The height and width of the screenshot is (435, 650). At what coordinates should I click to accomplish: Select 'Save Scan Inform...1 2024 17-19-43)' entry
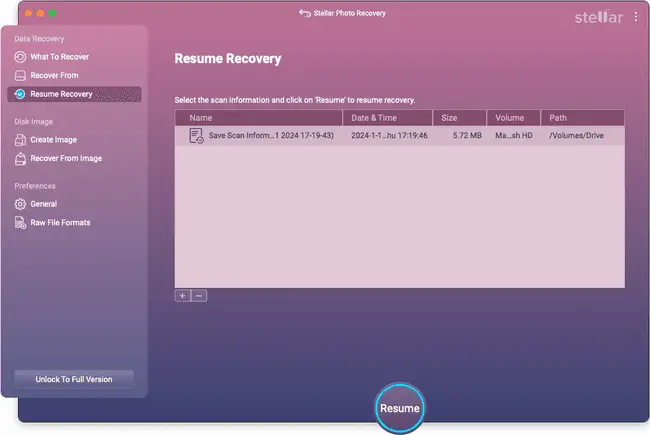[271, 136]
